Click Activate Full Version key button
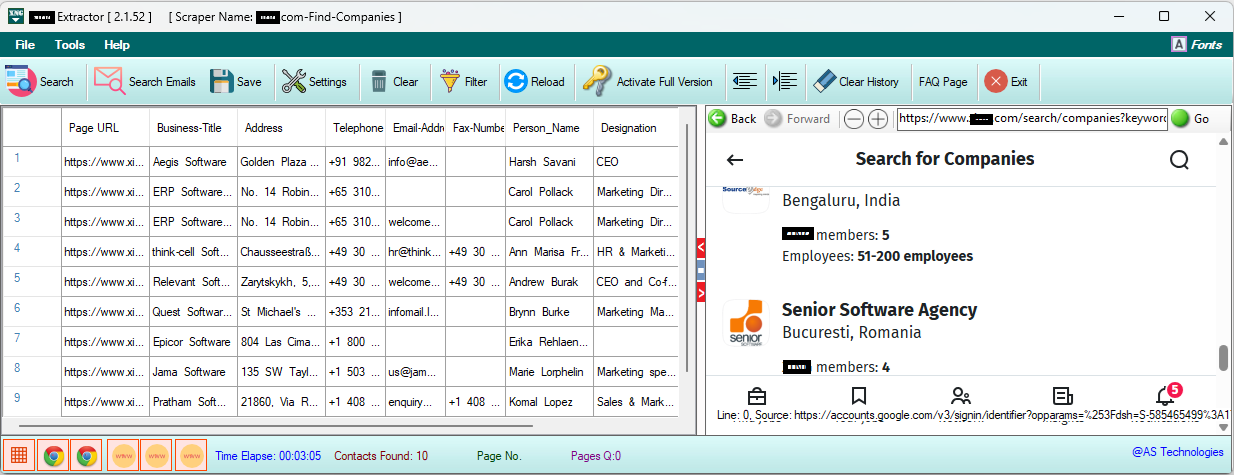This screenshot has width=1234, height=475. tap(649, 82)
